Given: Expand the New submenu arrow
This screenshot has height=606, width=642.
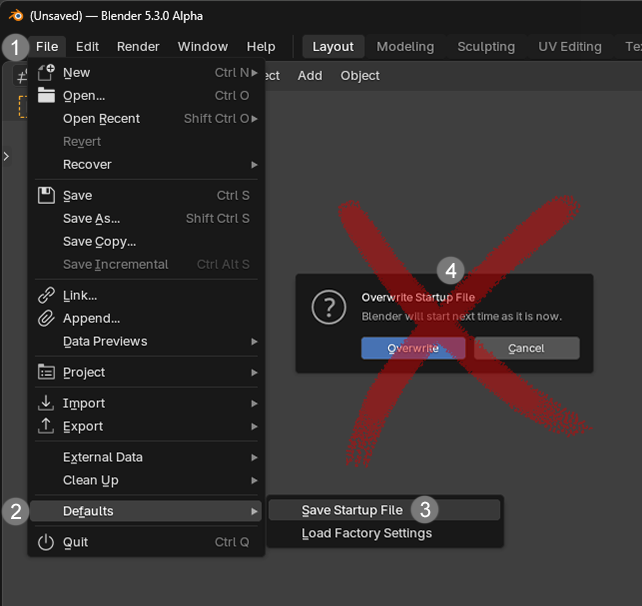Looking at the screenshot, I should (254, 72).
